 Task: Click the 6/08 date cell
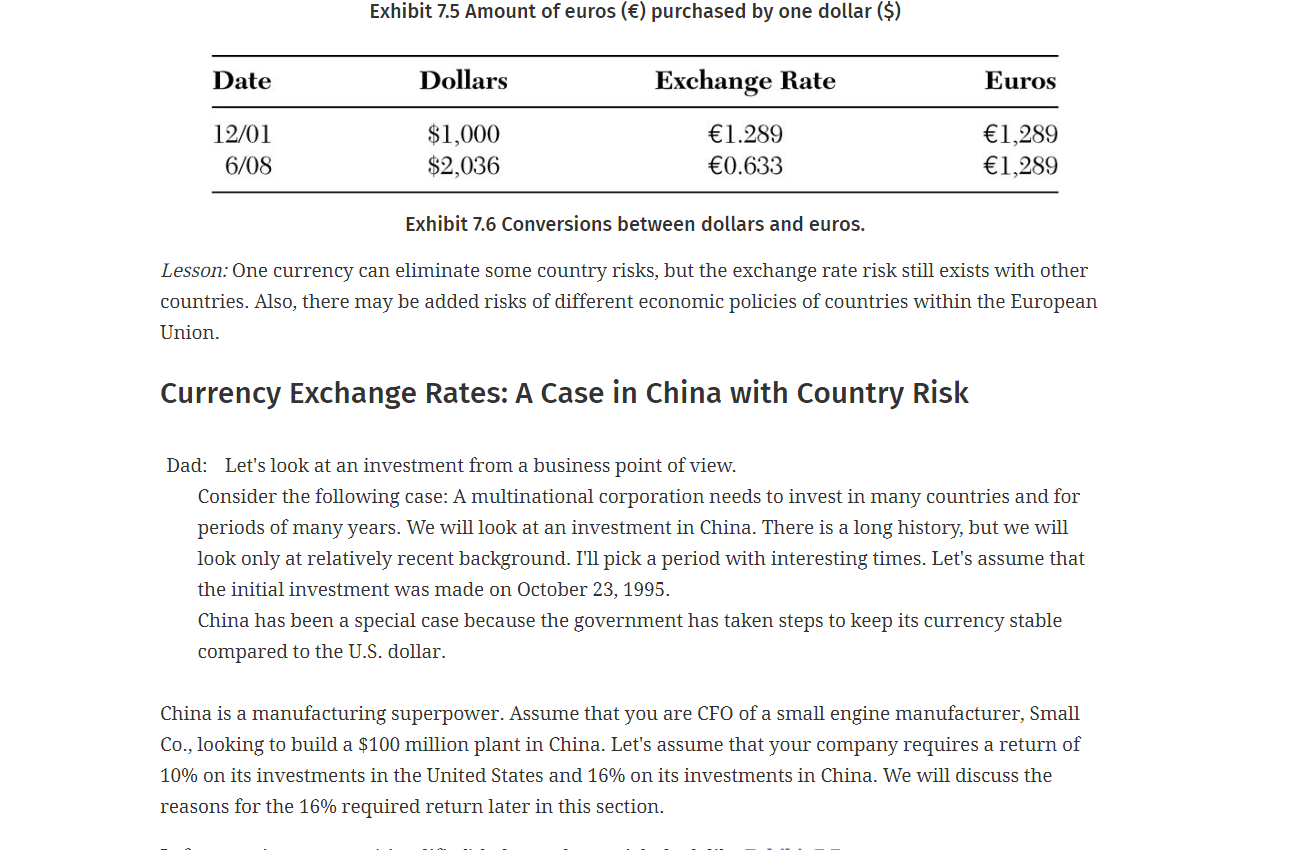(248, 166)
